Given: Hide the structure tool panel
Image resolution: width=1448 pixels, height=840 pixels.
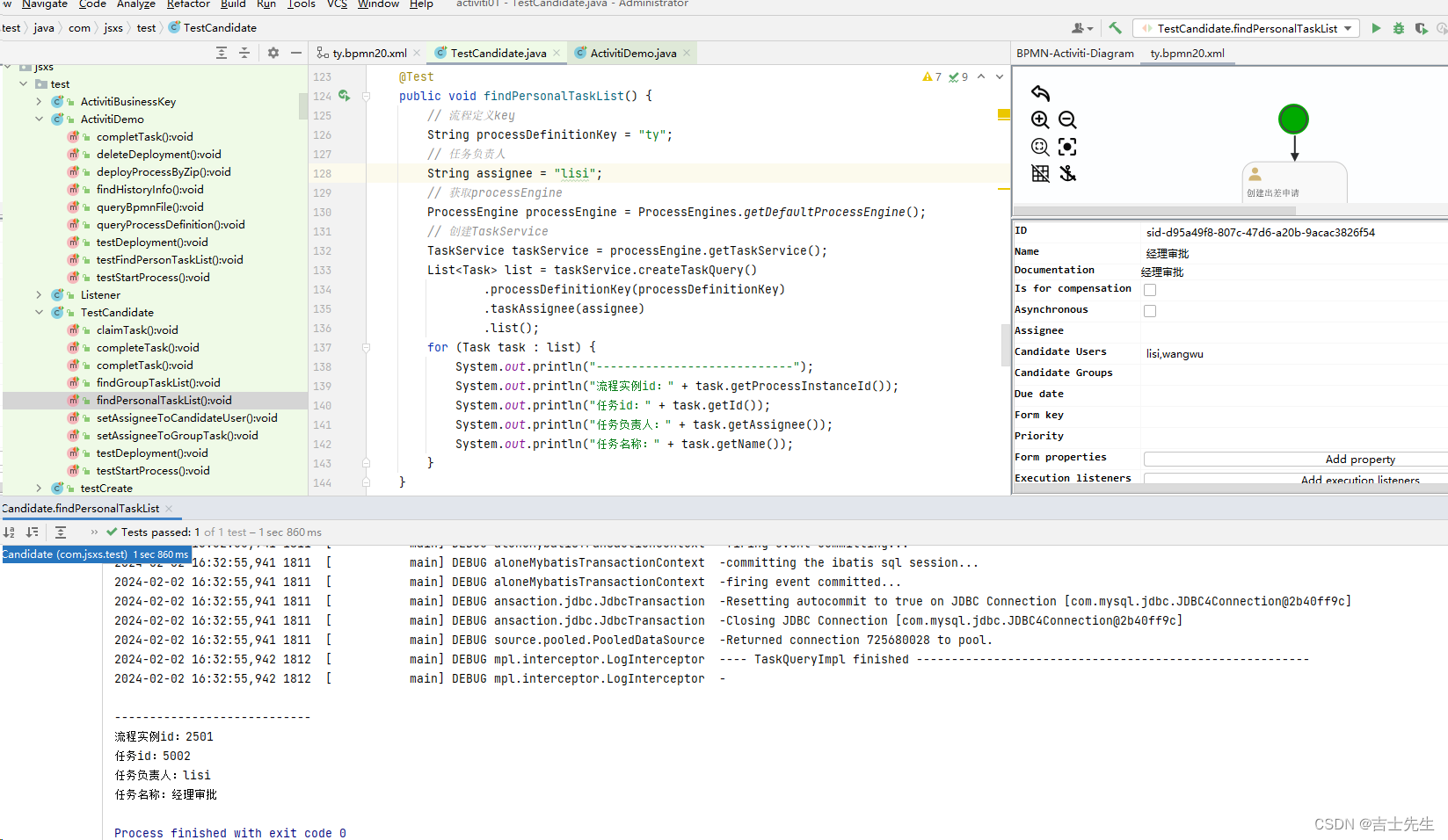Looking at the screenshot, I should click(296, 53).
